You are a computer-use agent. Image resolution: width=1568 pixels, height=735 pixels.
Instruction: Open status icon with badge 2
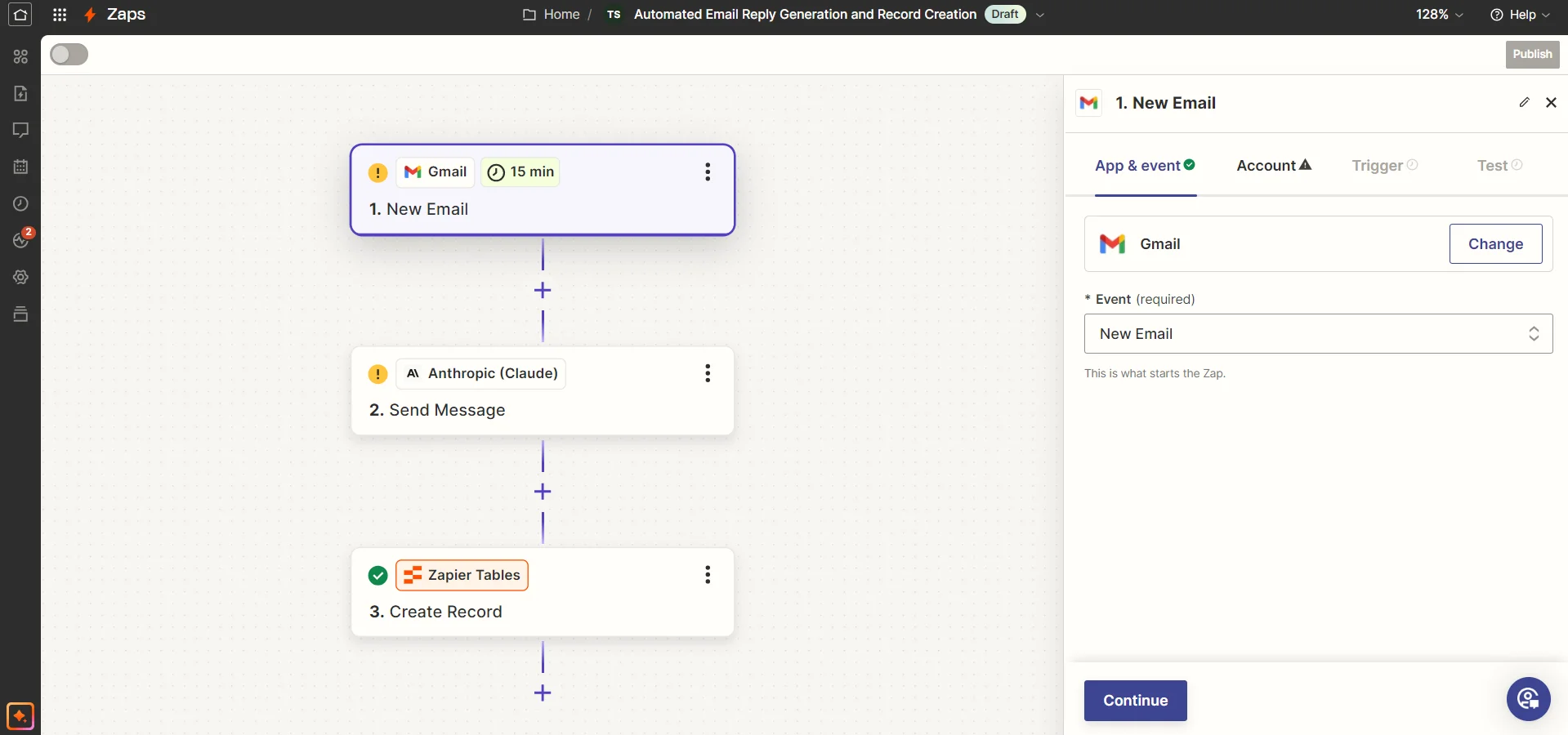click(22, 238)
